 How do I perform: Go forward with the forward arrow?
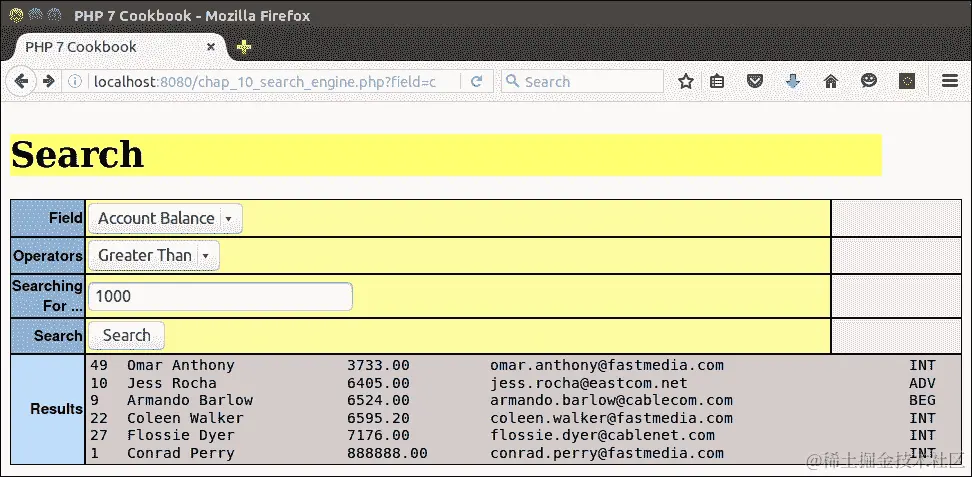[x=48, y=81]
